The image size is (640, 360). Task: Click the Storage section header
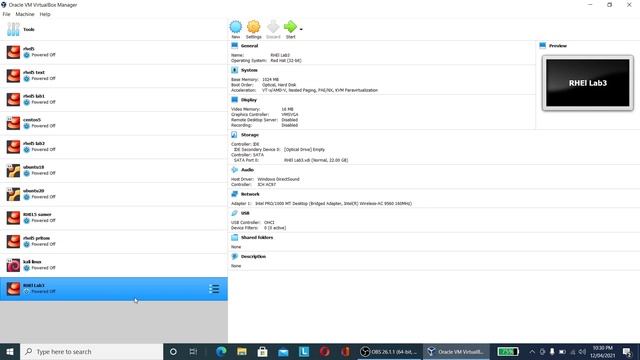tap(250, 135)
